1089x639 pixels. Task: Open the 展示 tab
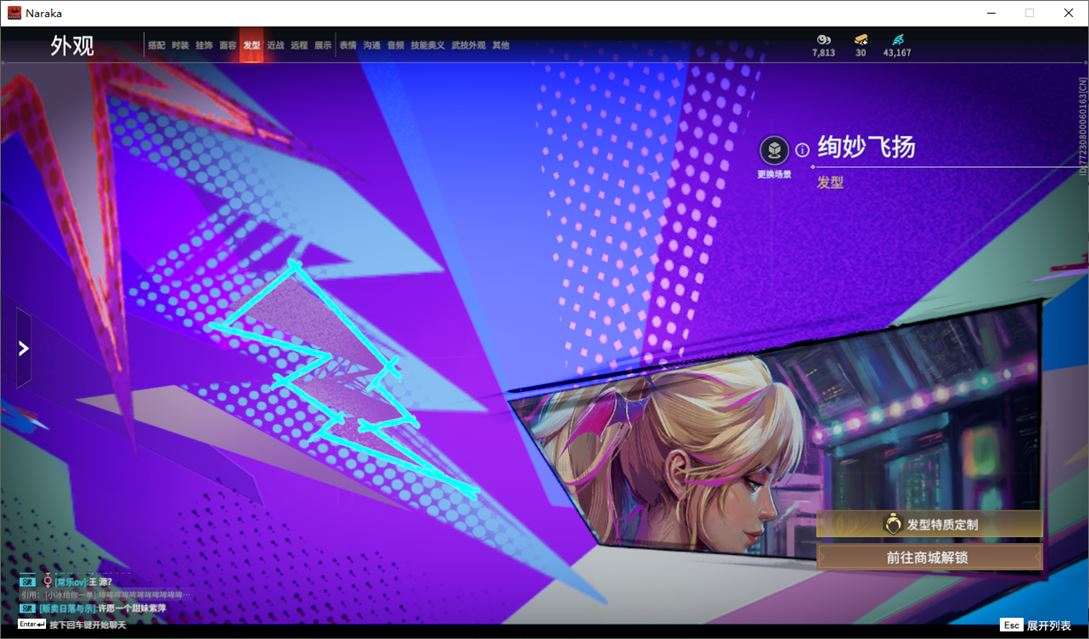click(323, 45)
